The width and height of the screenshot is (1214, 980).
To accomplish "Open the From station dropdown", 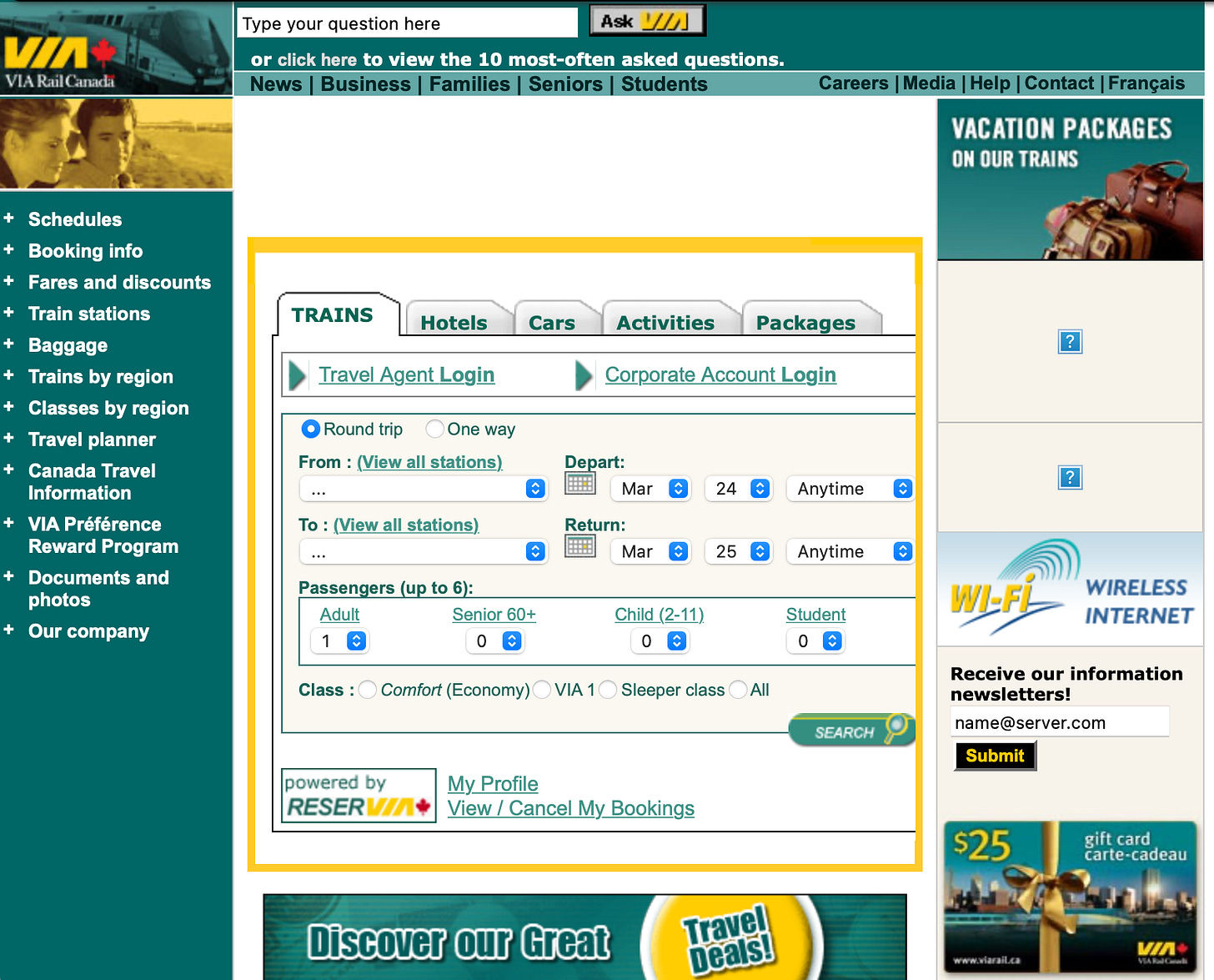I will point(424,489).
